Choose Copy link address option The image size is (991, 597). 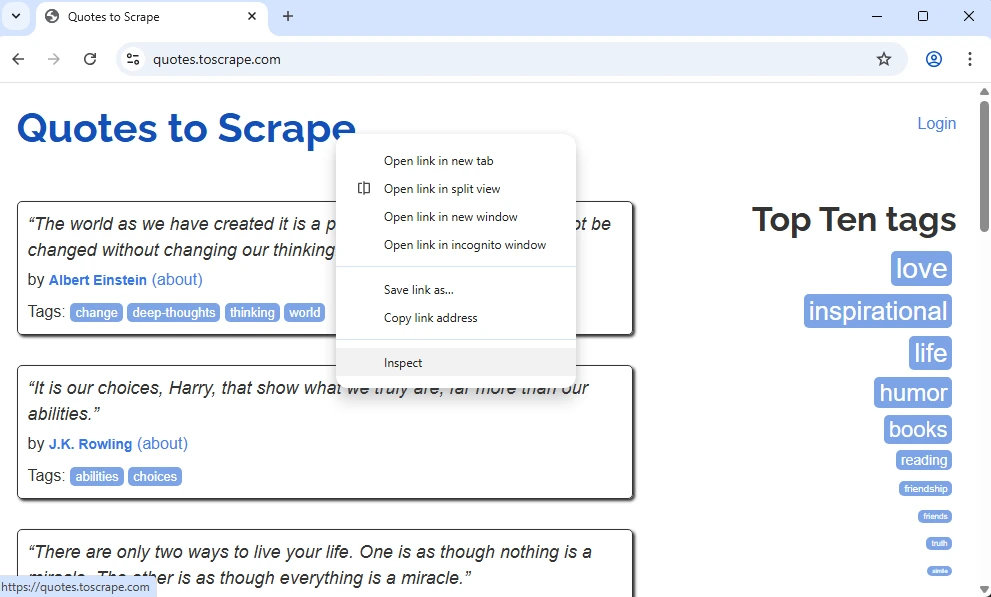coord(430,318)
